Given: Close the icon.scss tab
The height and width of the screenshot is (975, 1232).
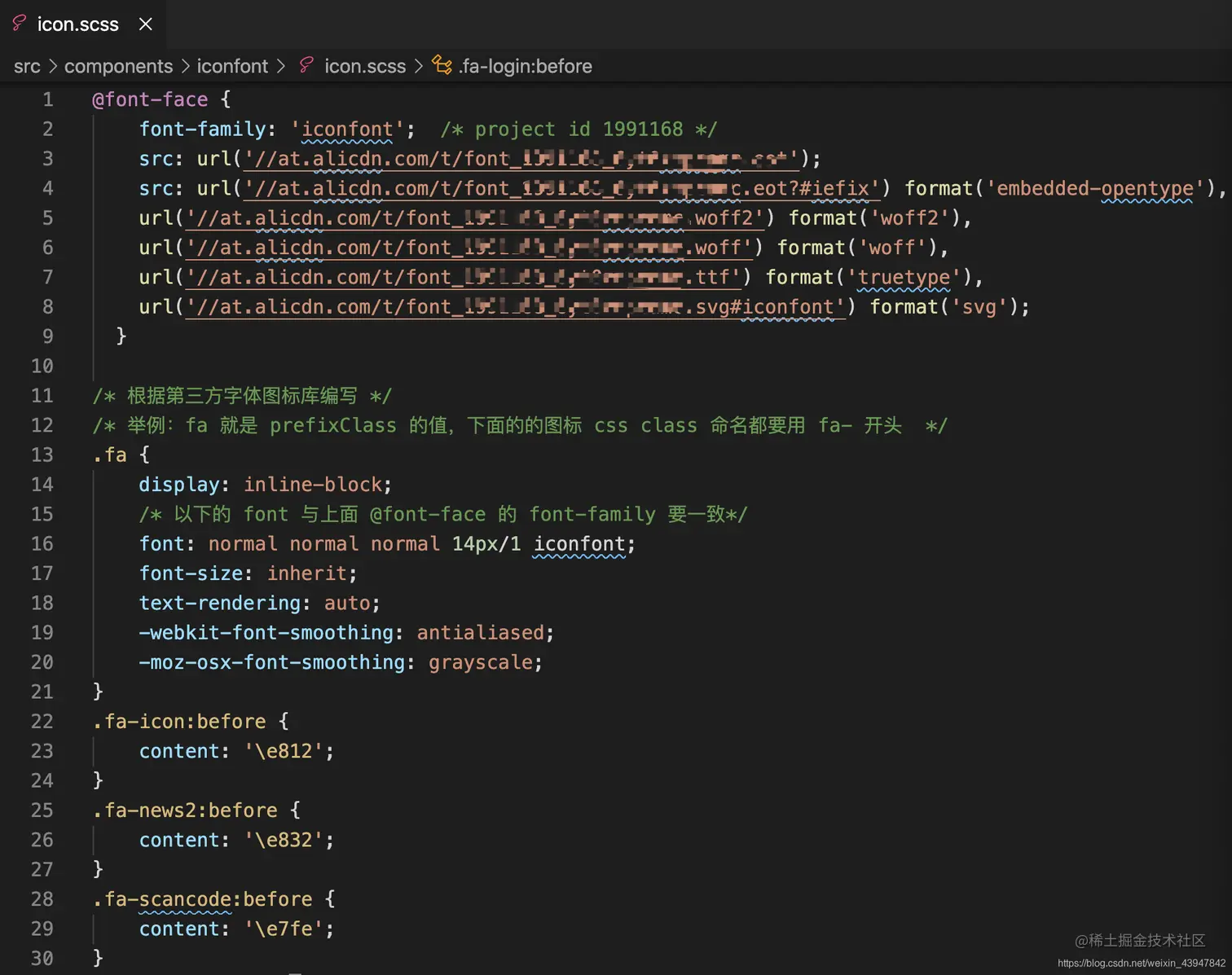Looking at the screenshot, I should click(146, 24).
